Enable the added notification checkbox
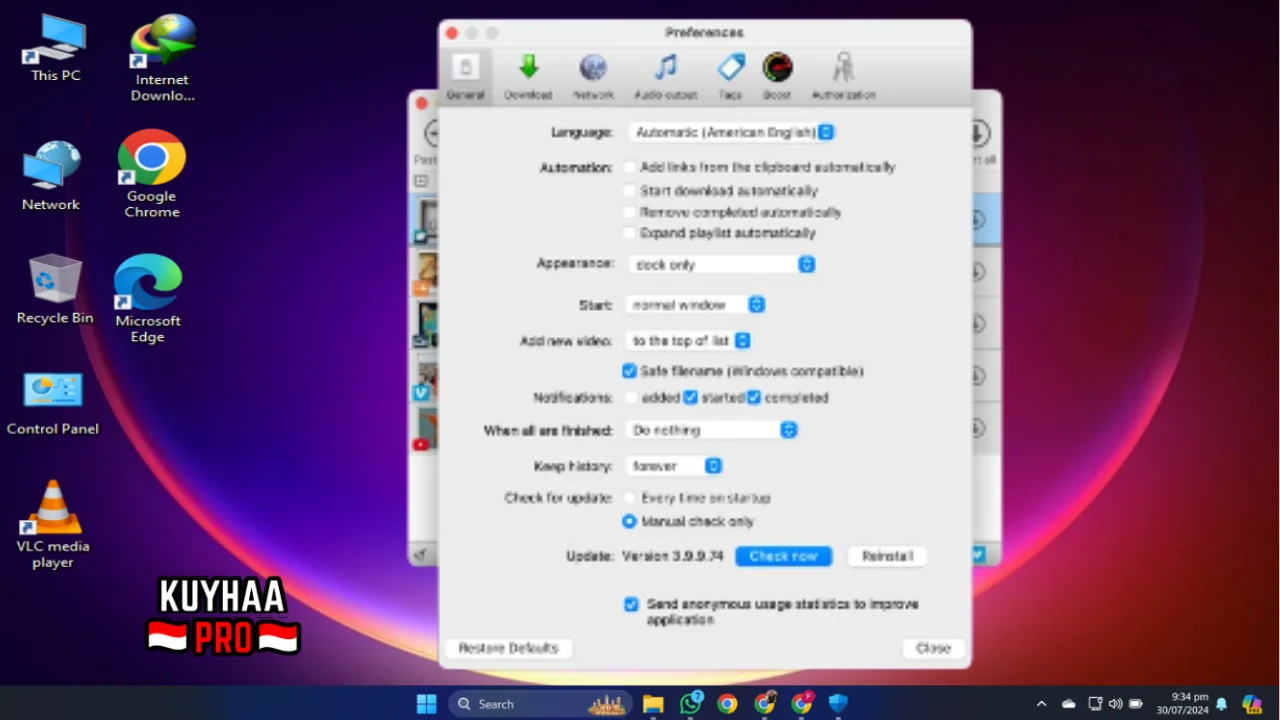Screen dimensions: 1280x720 click(630, 397)
